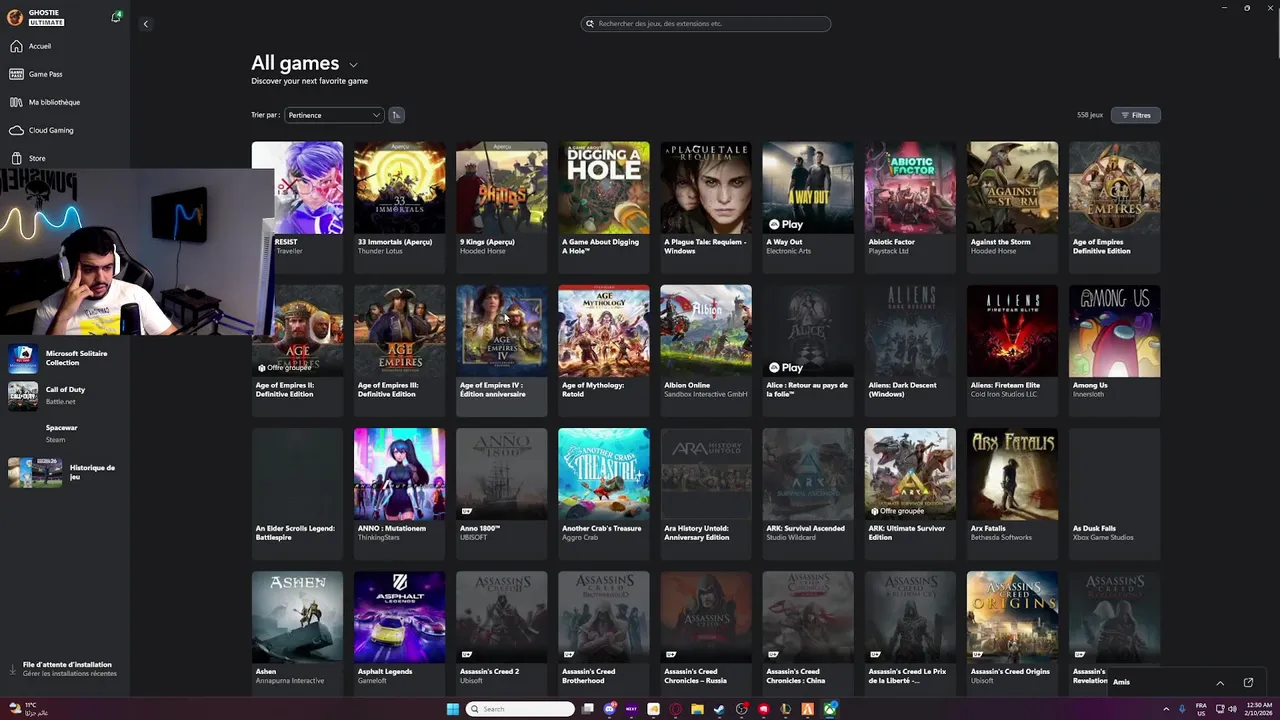Viewport: 1280px width, 720px height.
Task: Pop out the Amis friends window
Action: point(1248,682)
